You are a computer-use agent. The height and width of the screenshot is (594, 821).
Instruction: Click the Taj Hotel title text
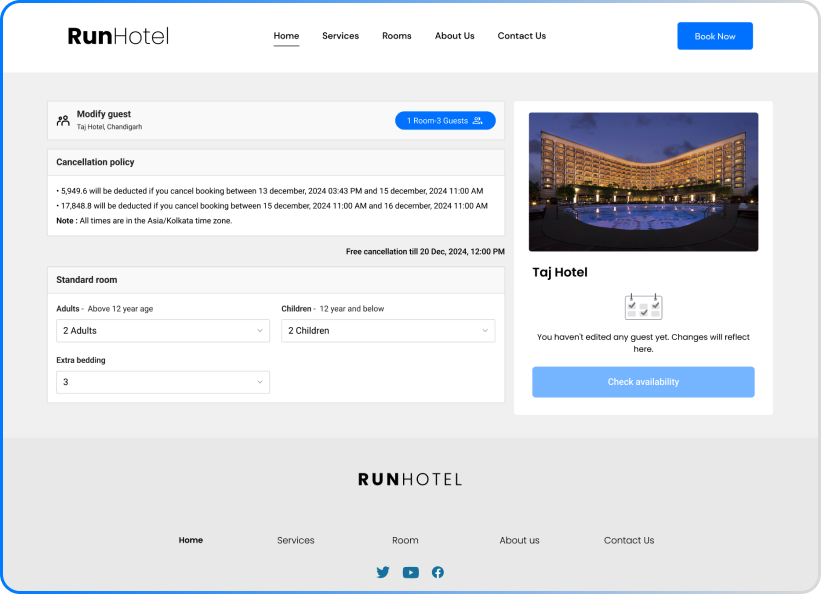(560, 272)
